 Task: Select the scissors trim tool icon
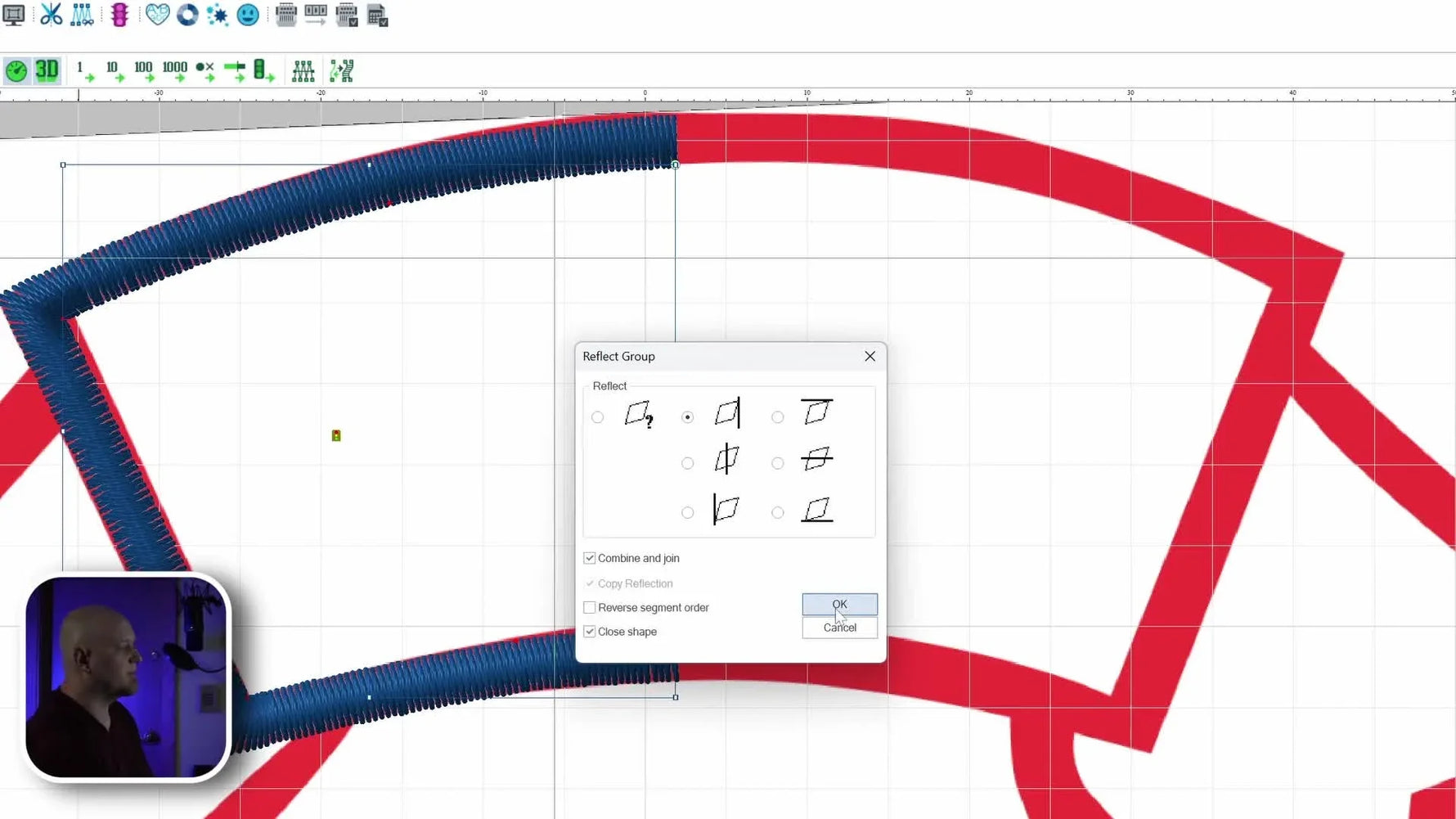[x=51, y=15]
